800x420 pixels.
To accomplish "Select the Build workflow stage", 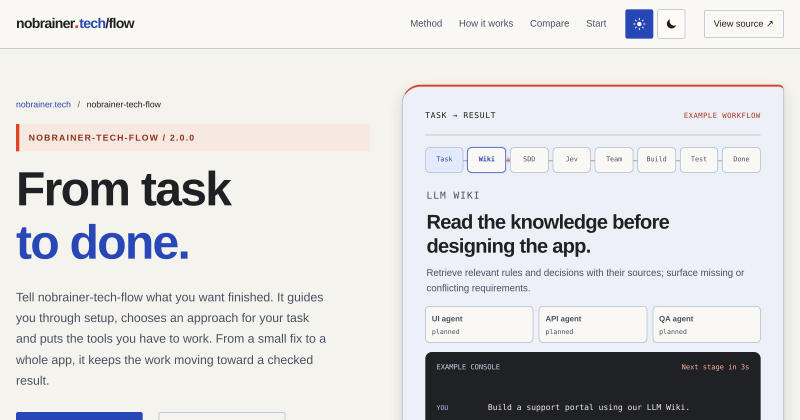I will [x=656, y=160].
